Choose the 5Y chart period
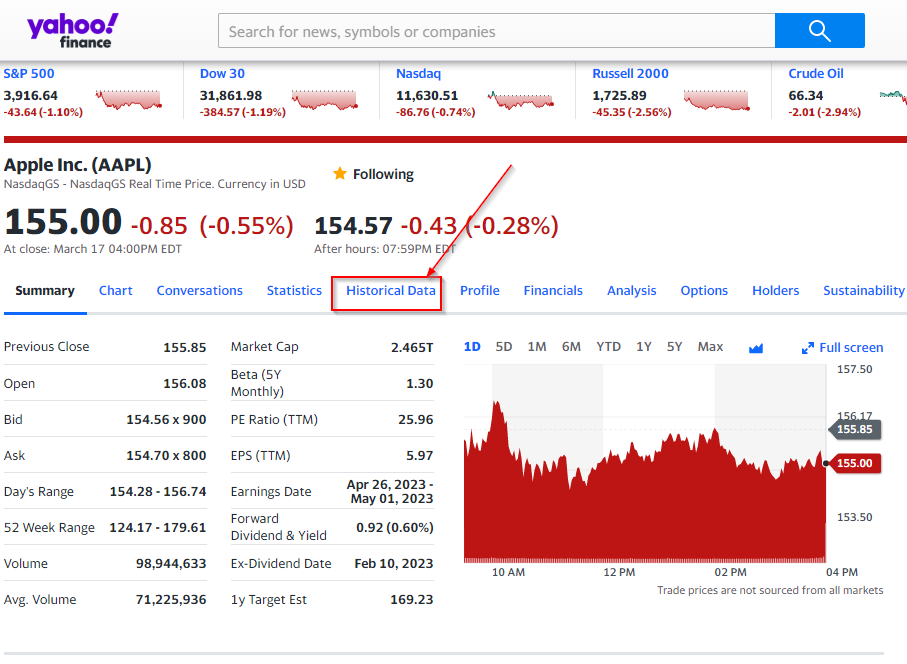This screenshot has width=907, height=664. point(674,345)
